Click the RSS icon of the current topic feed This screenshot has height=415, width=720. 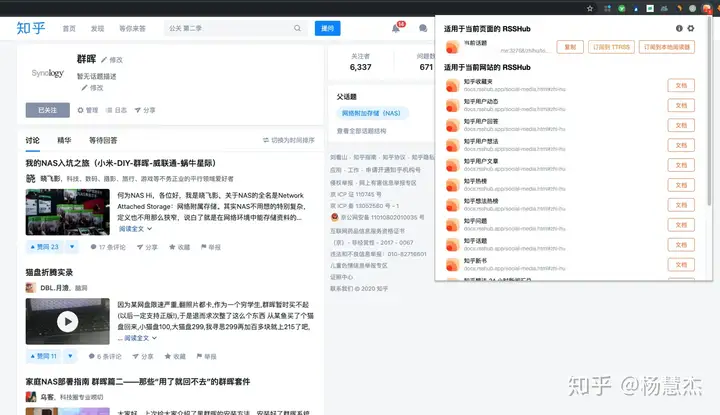tap(452, 47)
